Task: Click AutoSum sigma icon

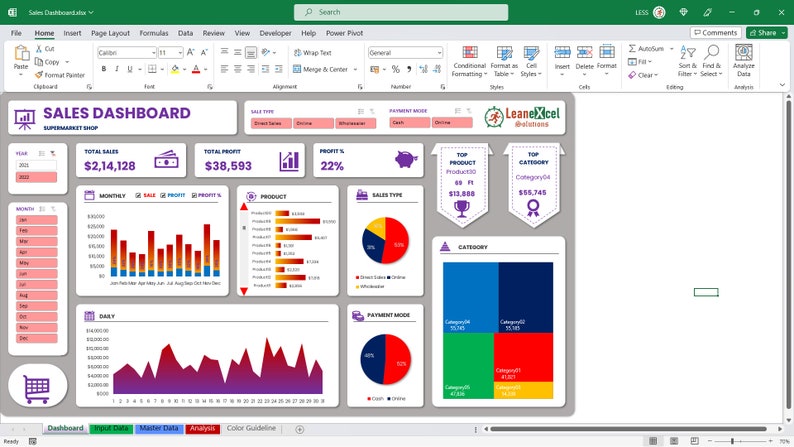Action: tap(632, 49)
